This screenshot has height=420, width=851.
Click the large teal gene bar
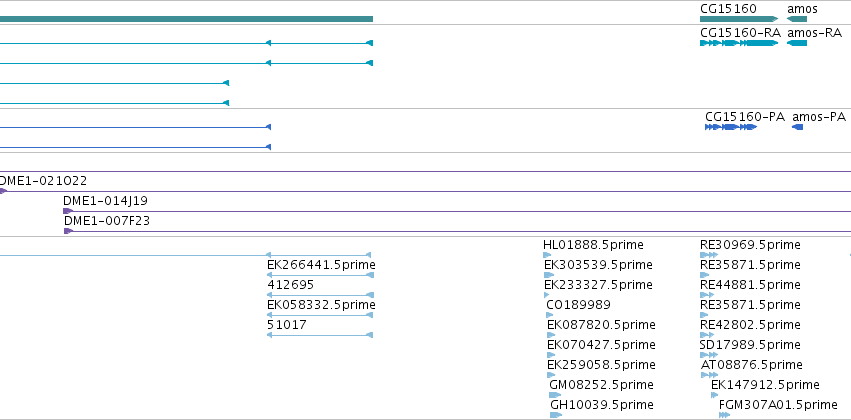[x=186, y=19]
